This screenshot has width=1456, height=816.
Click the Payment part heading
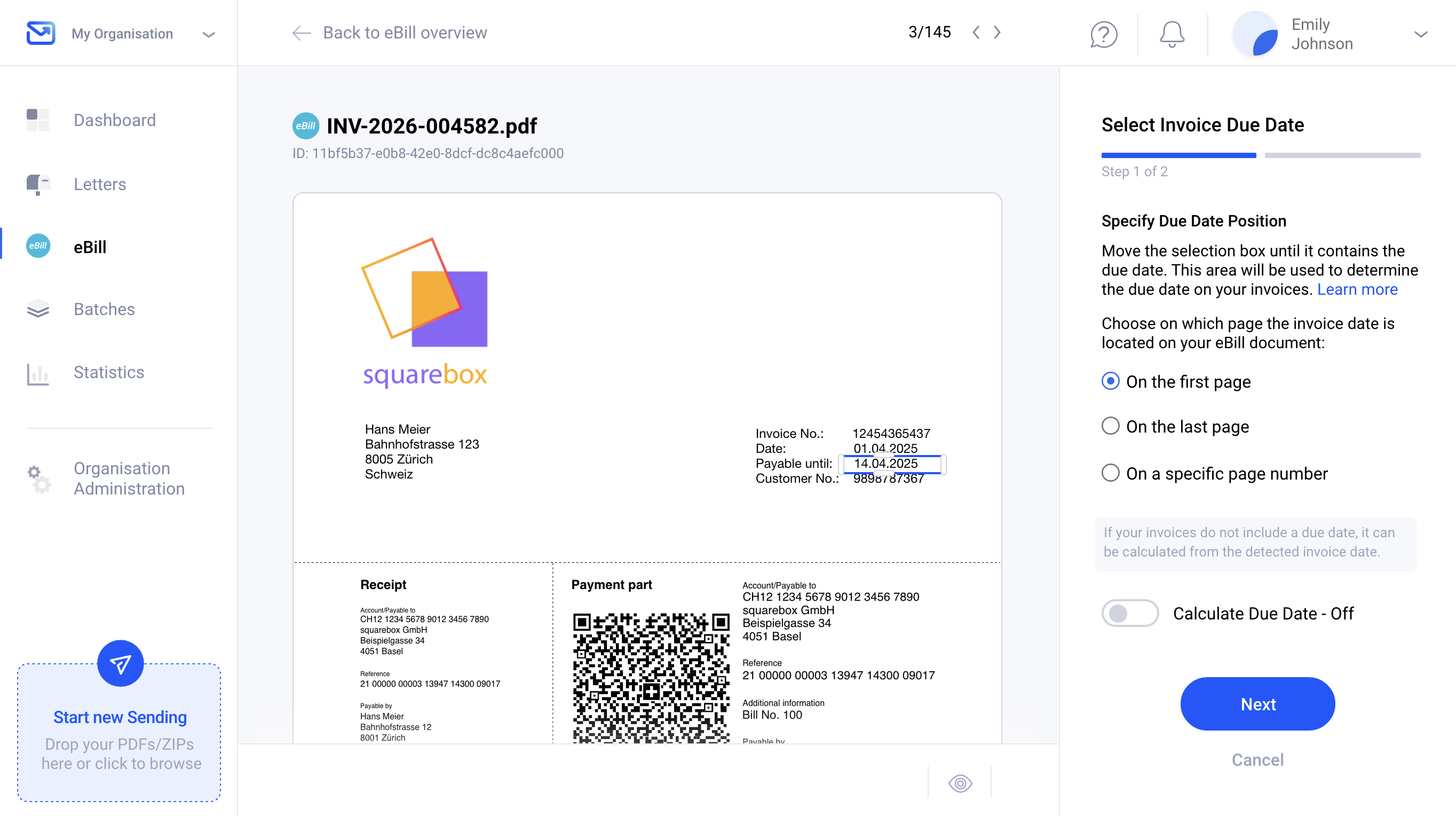click(612, 585)
